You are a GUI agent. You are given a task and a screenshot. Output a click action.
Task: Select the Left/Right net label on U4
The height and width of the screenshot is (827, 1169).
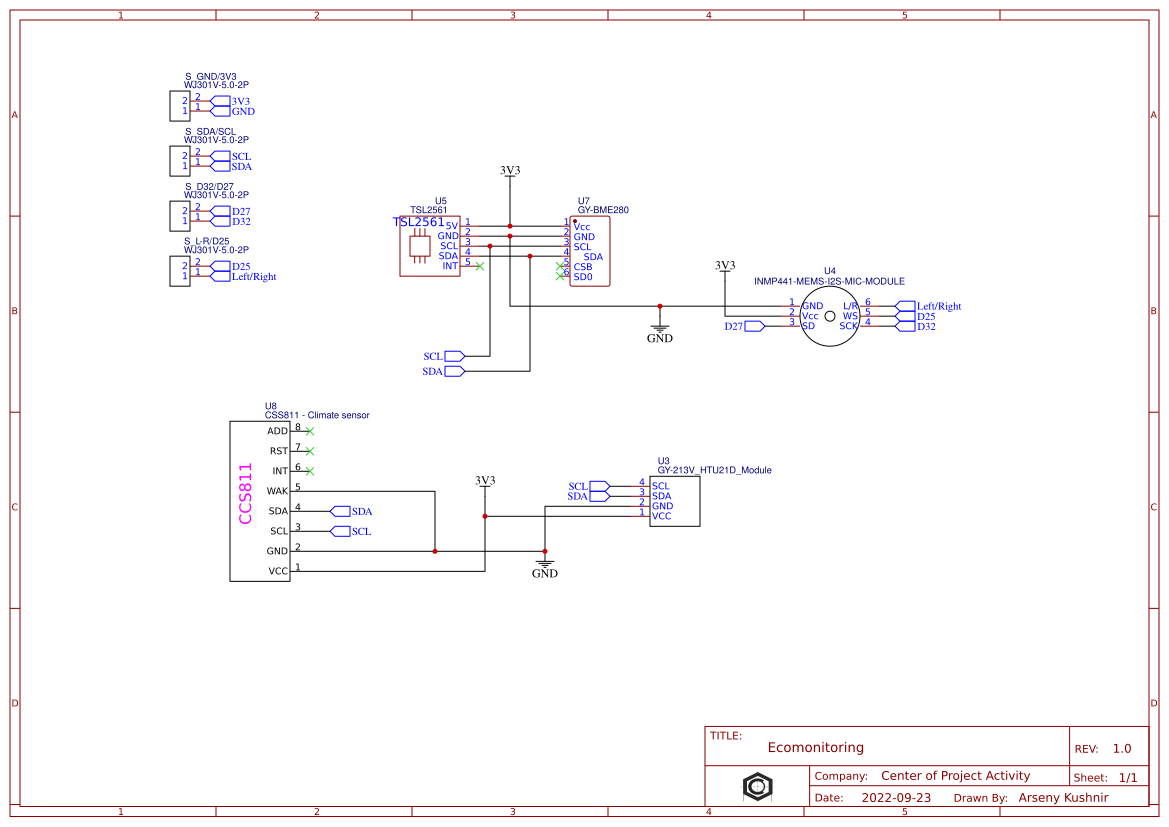934,306
